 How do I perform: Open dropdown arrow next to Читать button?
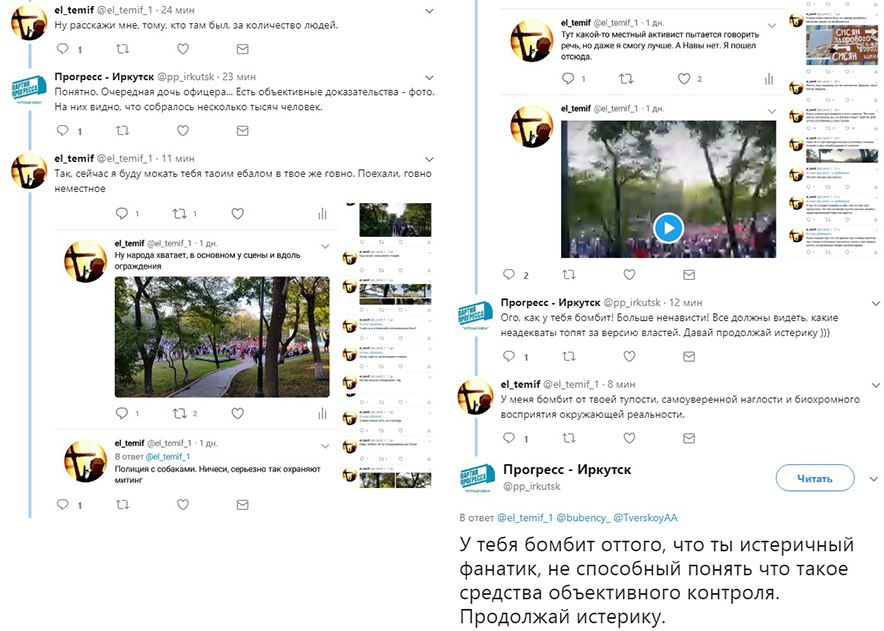click(x=873, y=479)
